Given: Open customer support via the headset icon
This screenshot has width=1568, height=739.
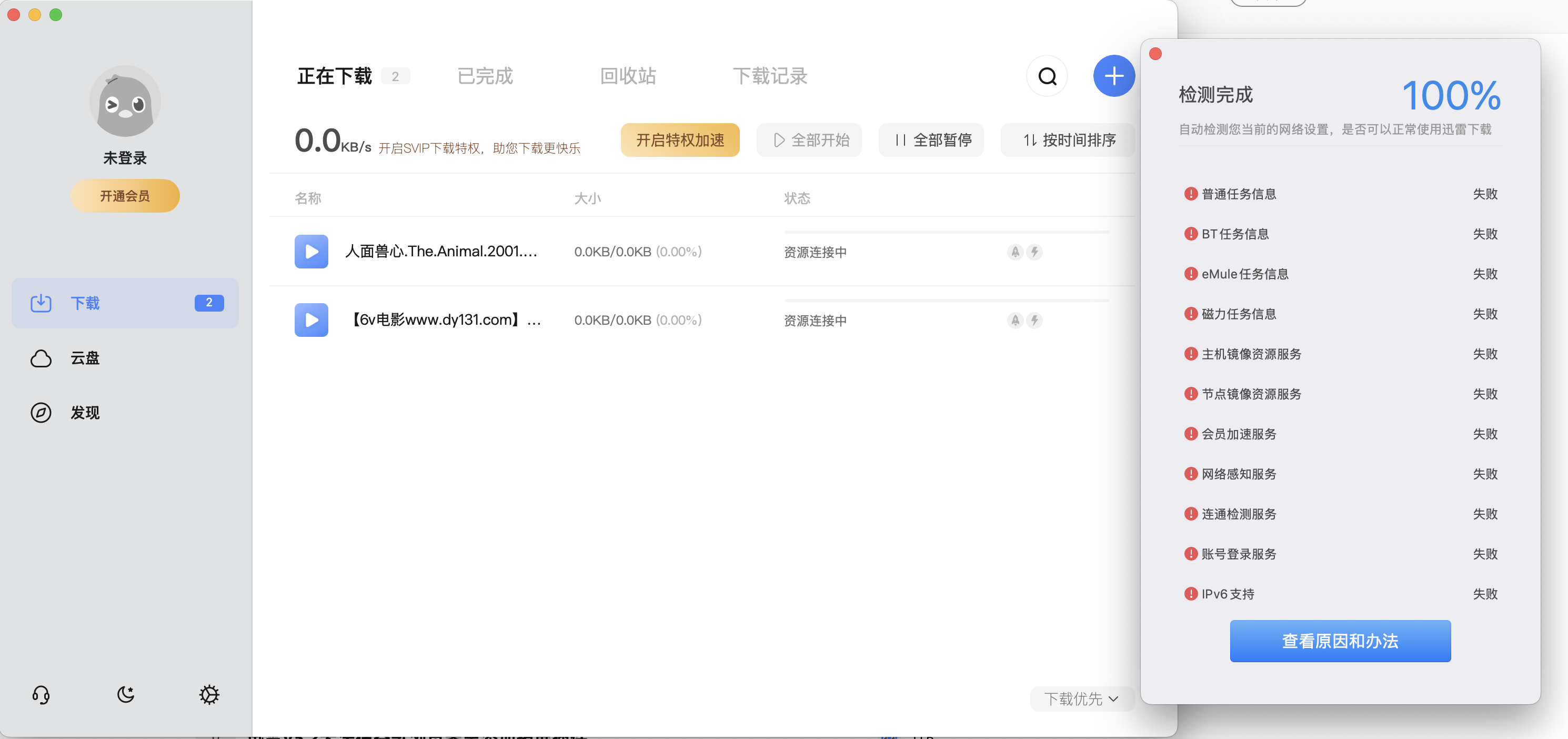Looking at the screenshot, I should pyautogui.click(x=41, y=695).
